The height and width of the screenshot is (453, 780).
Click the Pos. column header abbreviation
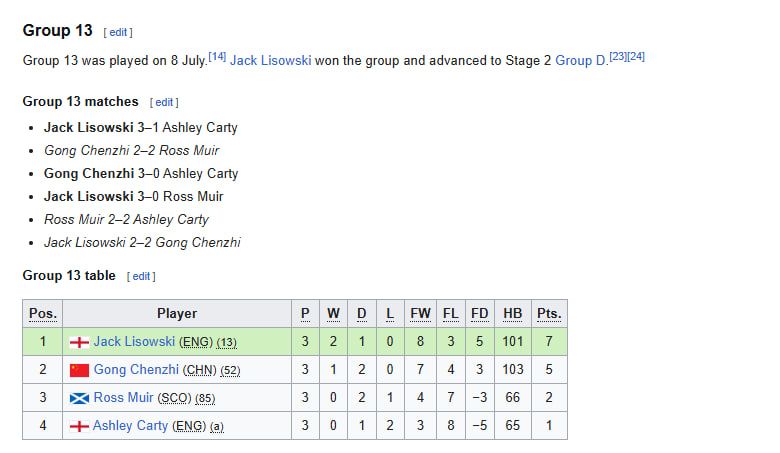43,314
